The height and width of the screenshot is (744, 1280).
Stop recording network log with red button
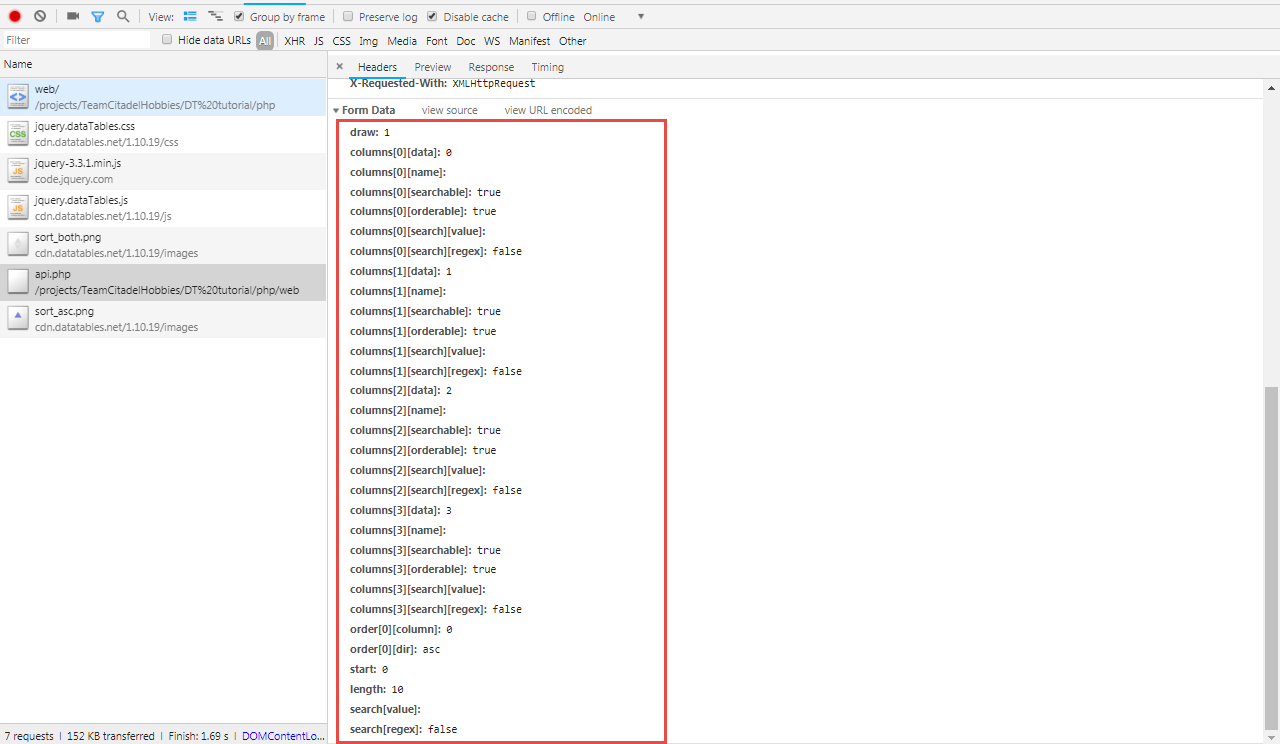pos(15,16)
